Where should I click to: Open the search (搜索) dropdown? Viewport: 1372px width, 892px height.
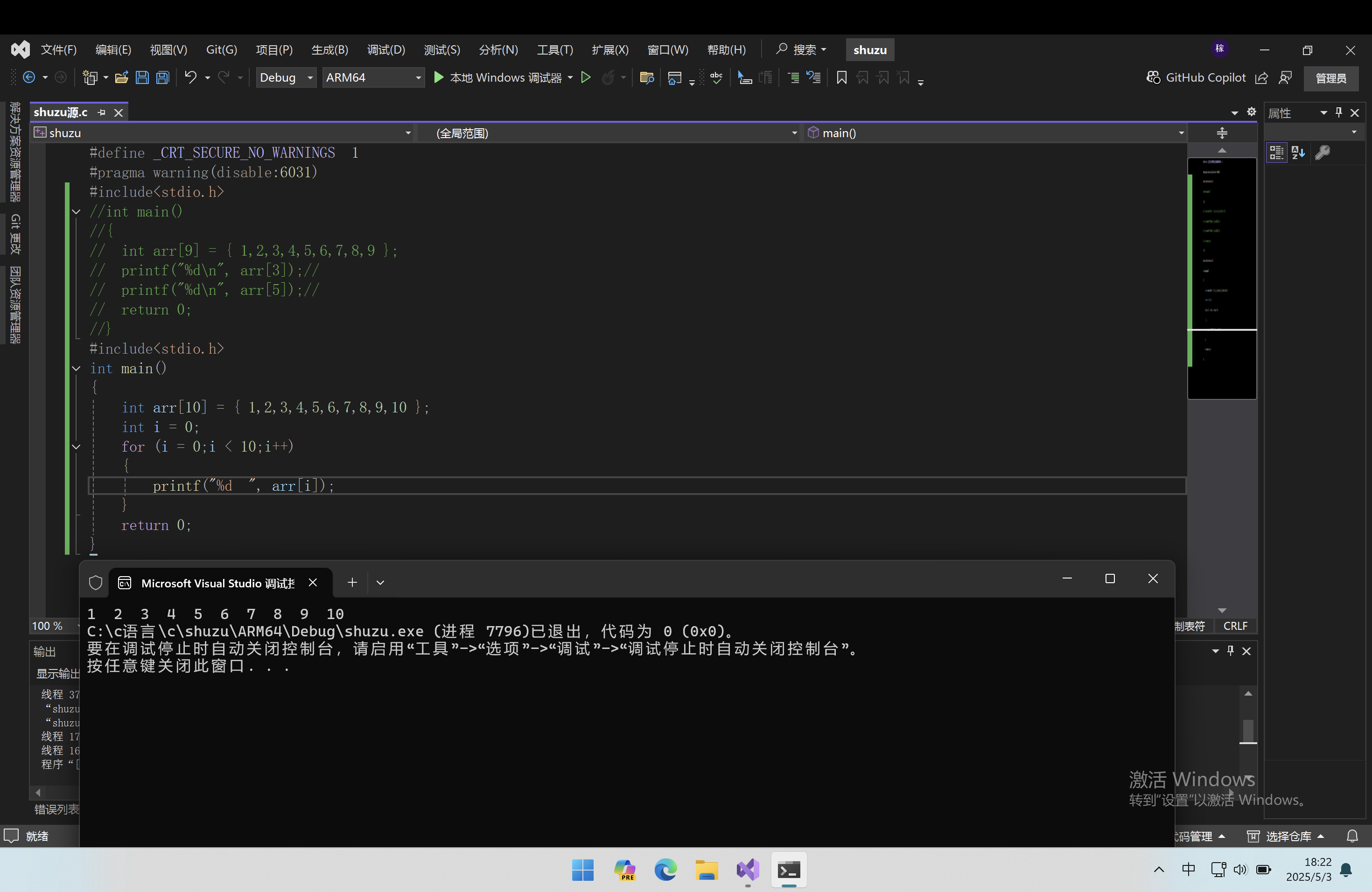coord(802,49)
